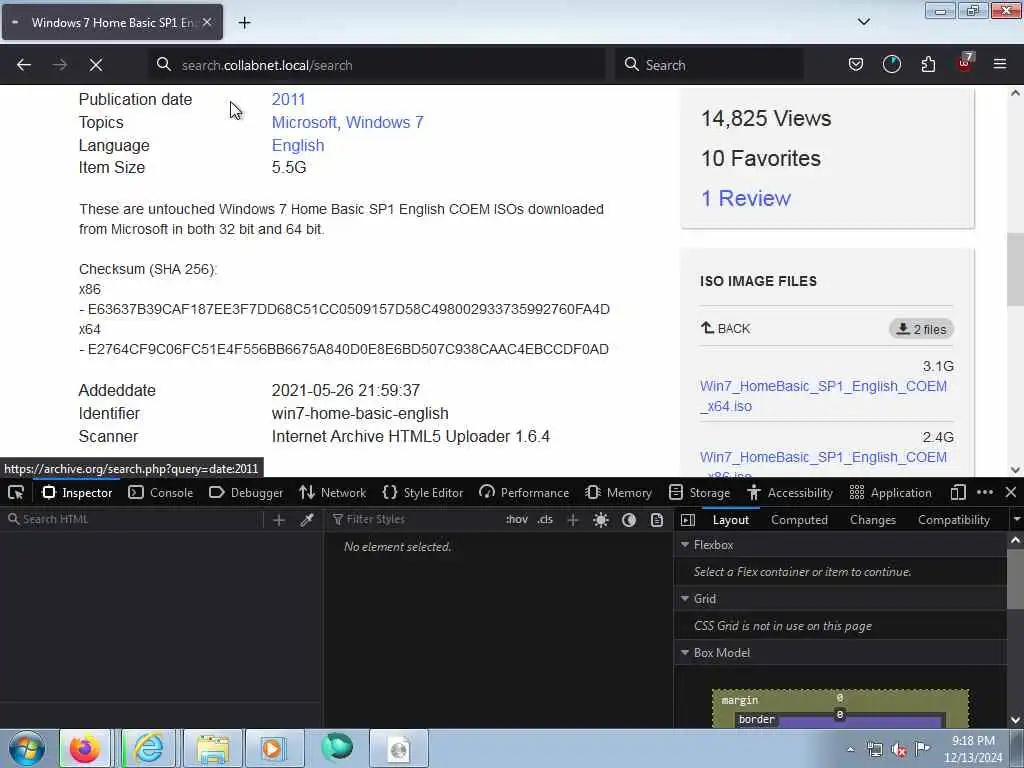Screen dimensions: 1024x768
Task: Click the Filter Styles field
Action: [413, 520]
